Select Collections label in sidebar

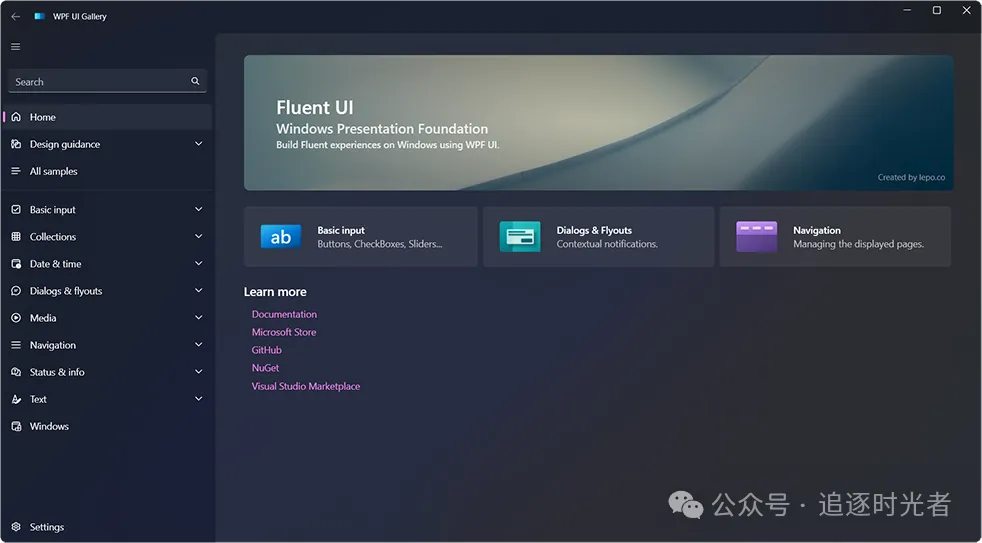pyautogui.click(x=53, y=237)
